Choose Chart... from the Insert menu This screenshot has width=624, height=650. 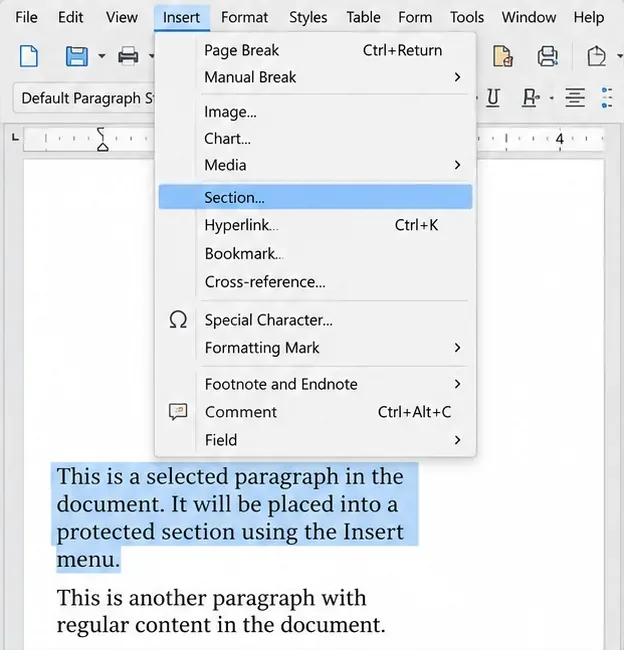point(315,138)
